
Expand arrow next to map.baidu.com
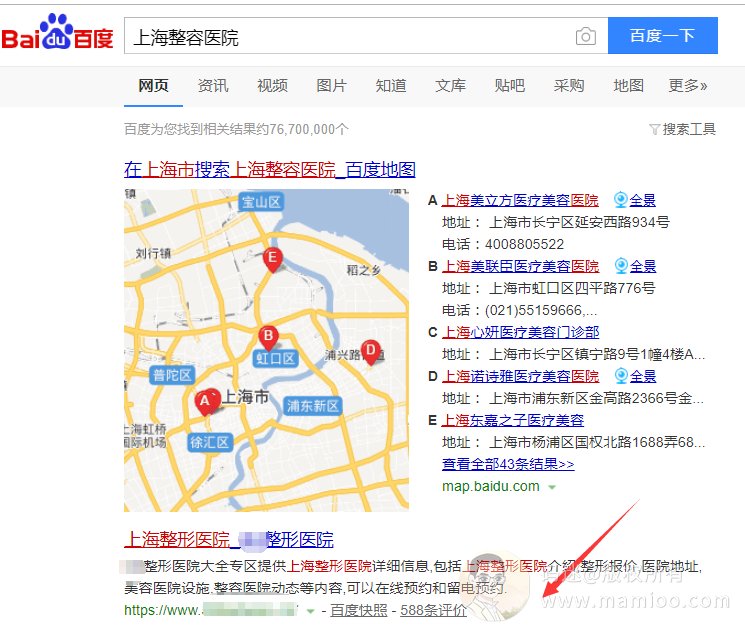(552, 487)
